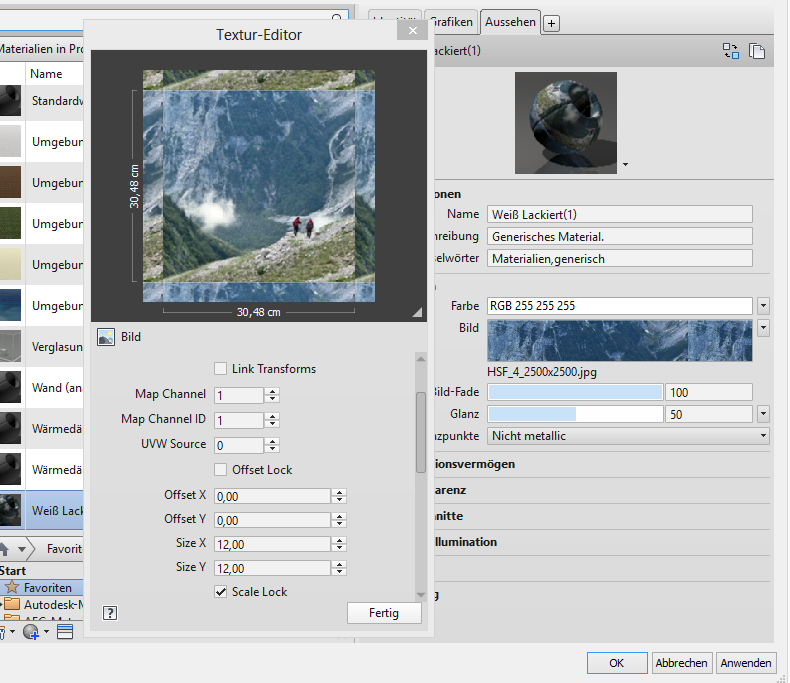Switch to the Aussehen tab
Image resolution: width=790 pixels, height=683 pixels.
(510, 22)
